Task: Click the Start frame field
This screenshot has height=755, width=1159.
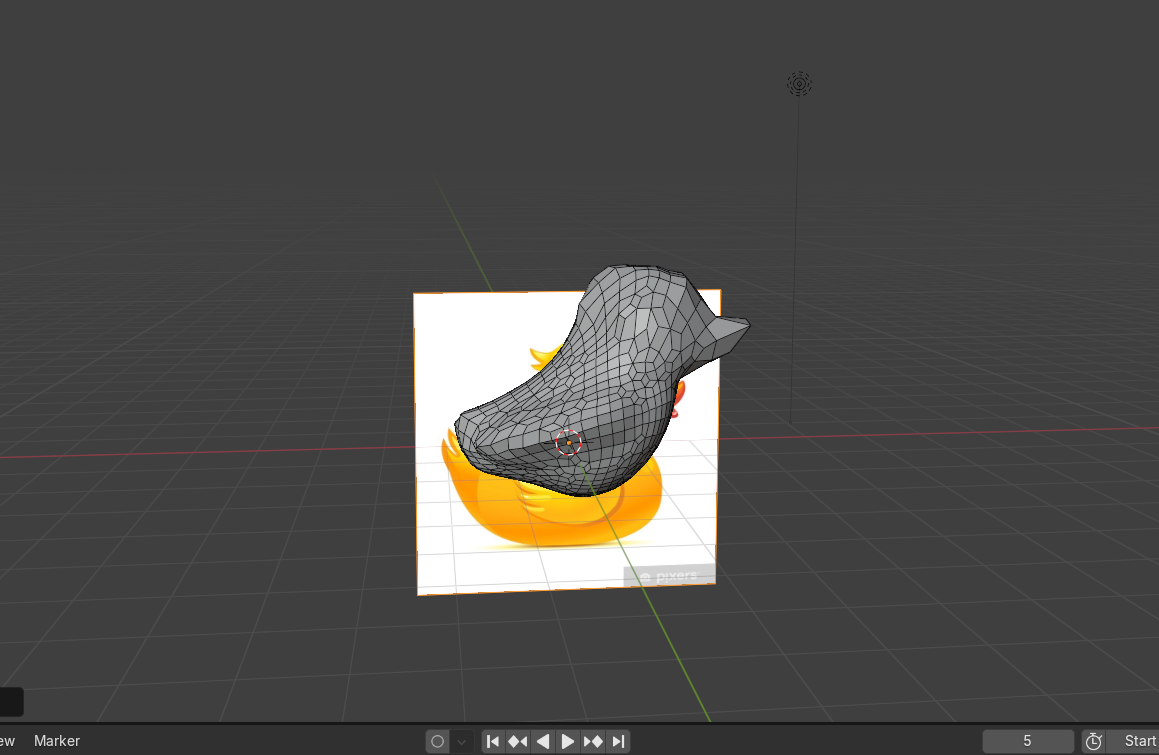Action: [1132, 741]
